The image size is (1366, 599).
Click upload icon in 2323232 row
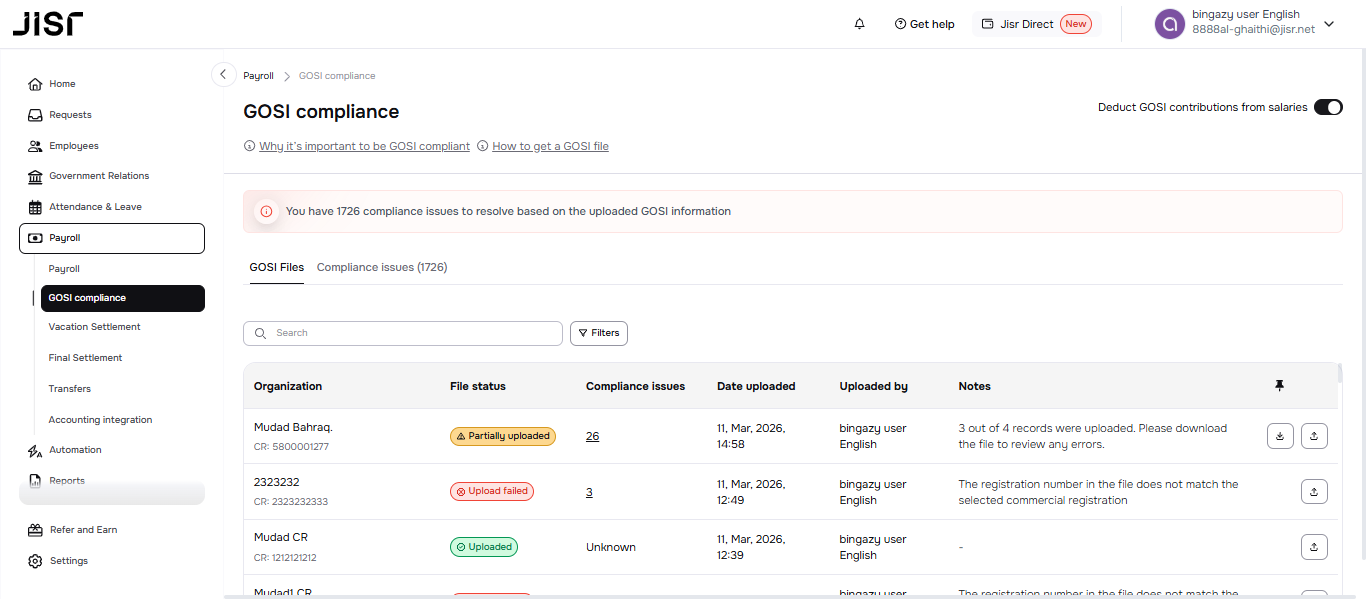tap(1314, 491)
